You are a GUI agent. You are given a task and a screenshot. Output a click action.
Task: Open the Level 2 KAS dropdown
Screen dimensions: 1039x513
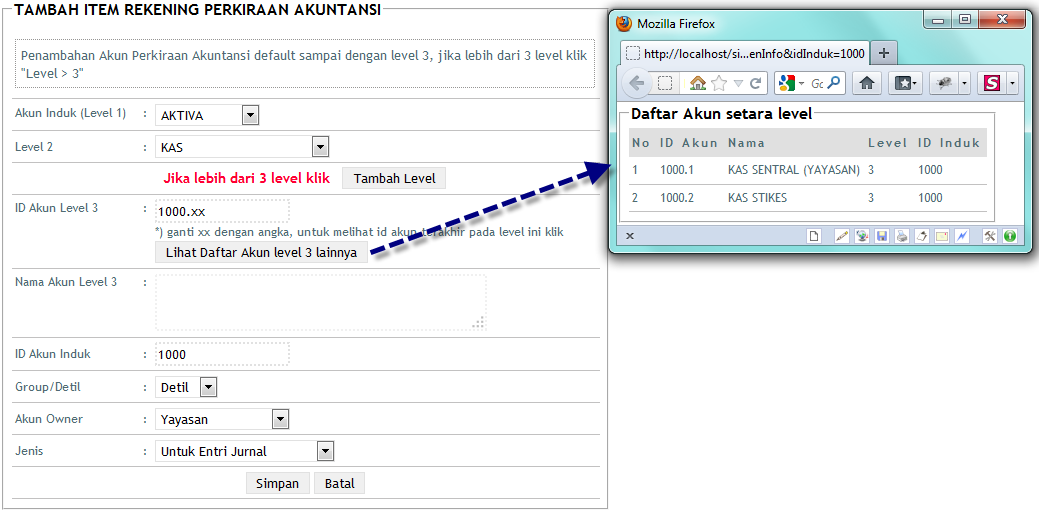point(242,147)
